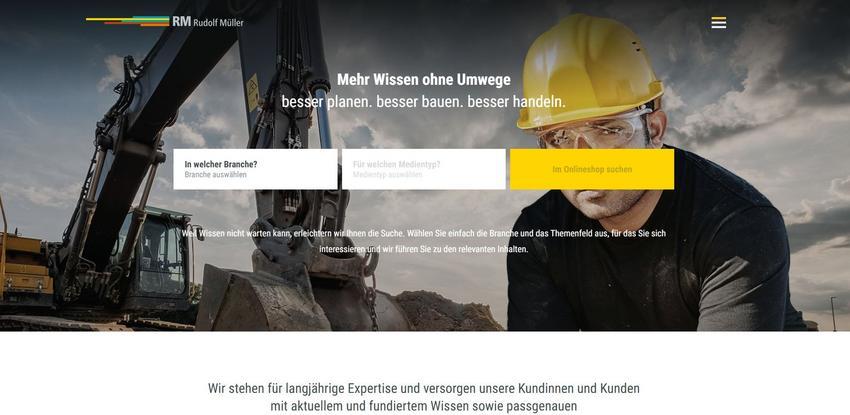The image size is (850, 415).
Task: Click the 'besser planen. besser bauen.' subheadline
Action: 423,101
